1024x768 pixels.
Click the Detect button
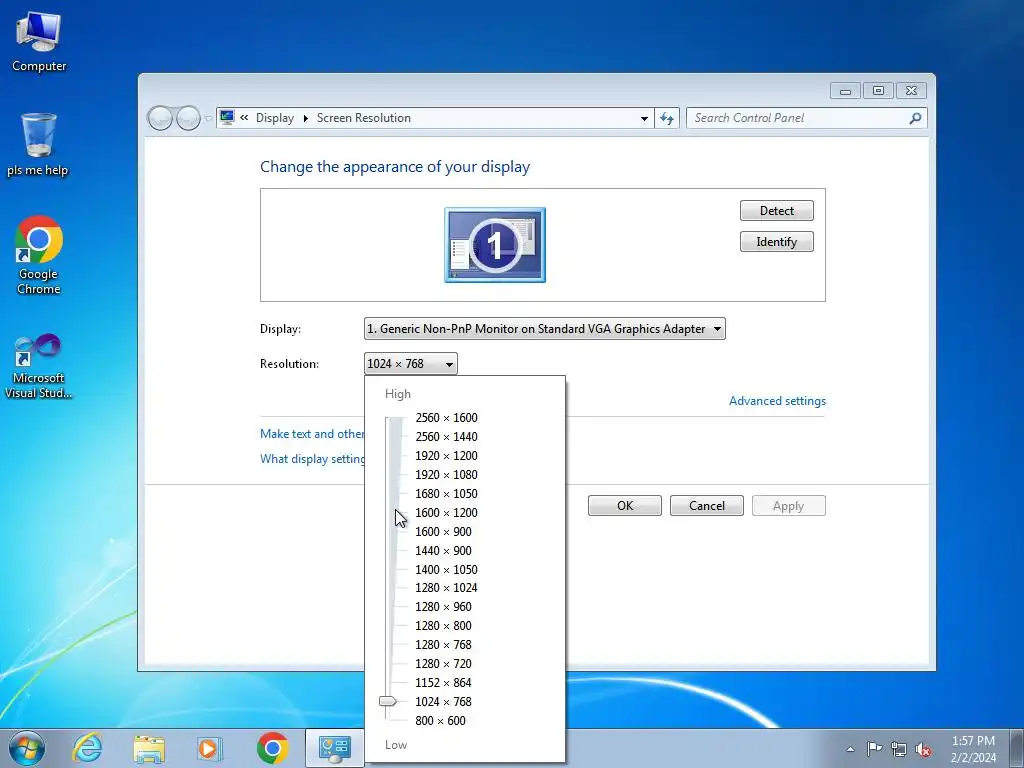click(x=776, y=210)
